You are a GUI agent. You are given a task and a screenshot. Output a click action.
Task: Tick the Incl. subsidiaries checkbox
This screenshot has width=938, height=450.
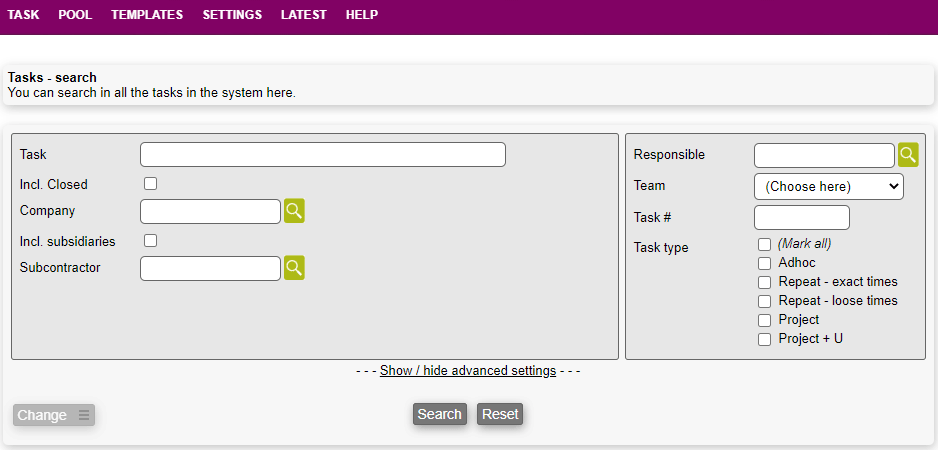(x=151, y=240)
